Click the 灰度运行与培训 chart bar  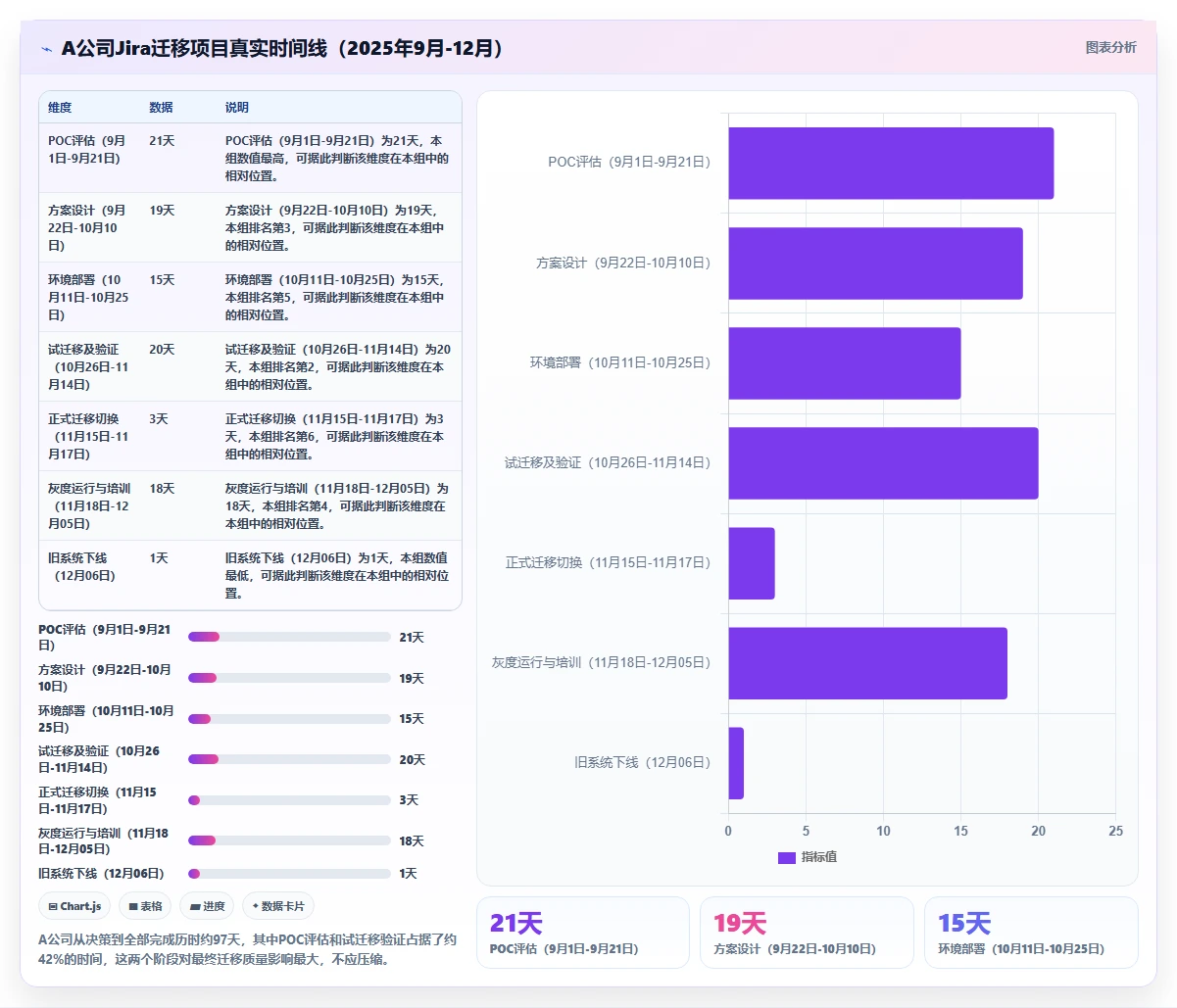click(x=867, y=662)
